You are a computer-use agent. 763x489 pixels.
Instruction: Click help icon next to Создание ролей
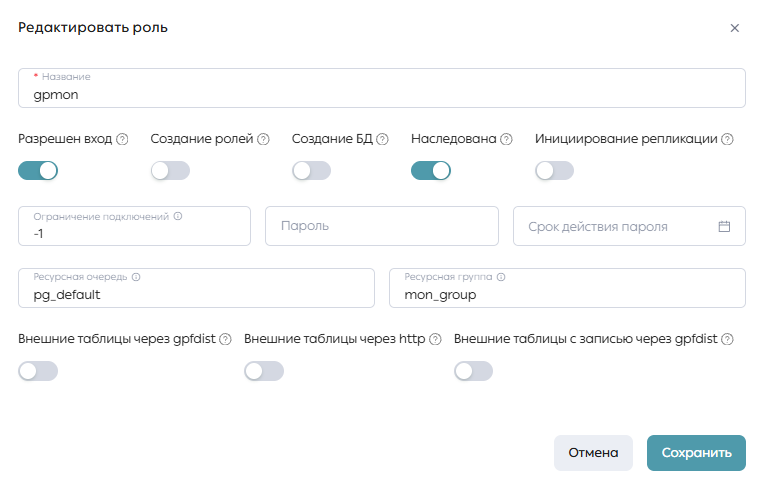pos(263,140)
